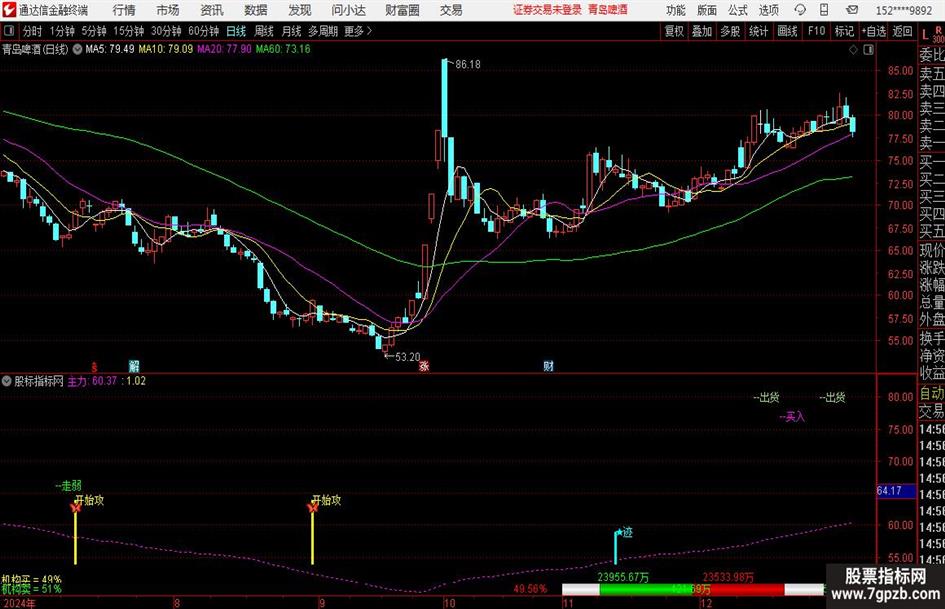Open 多周期 multi-period view

(x=323, y=31)
